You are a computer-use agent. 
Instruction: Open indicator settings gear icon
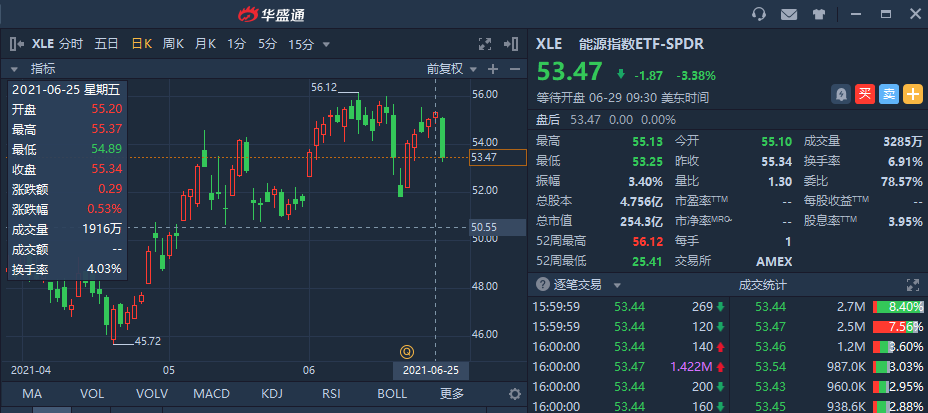(515, 394)
